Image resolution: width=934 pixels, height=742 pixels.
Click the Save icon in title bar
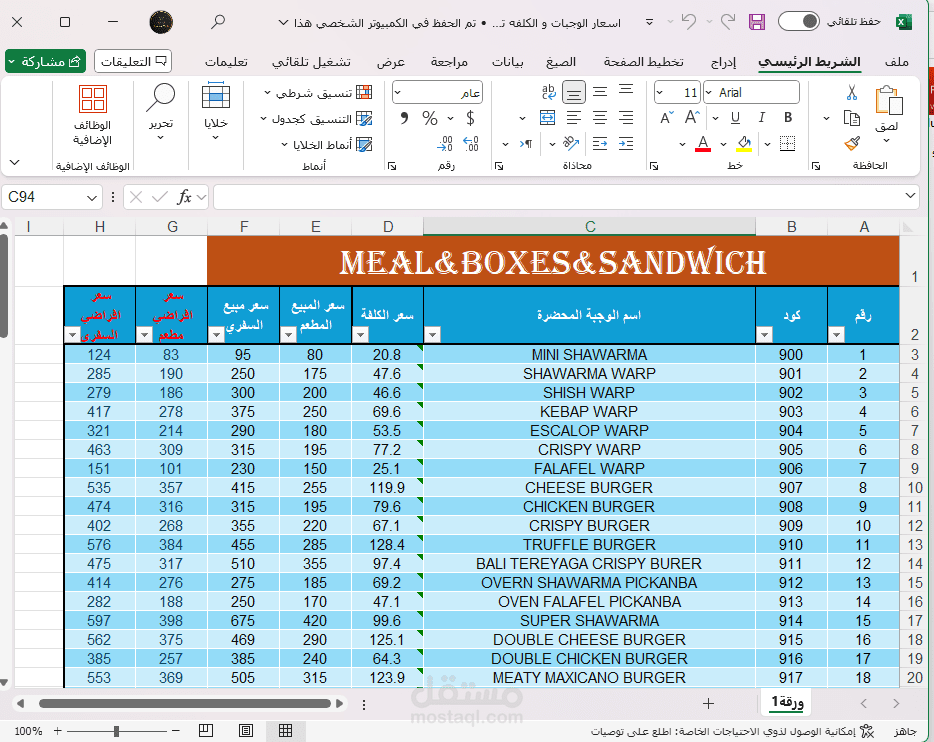coord(756,23)
